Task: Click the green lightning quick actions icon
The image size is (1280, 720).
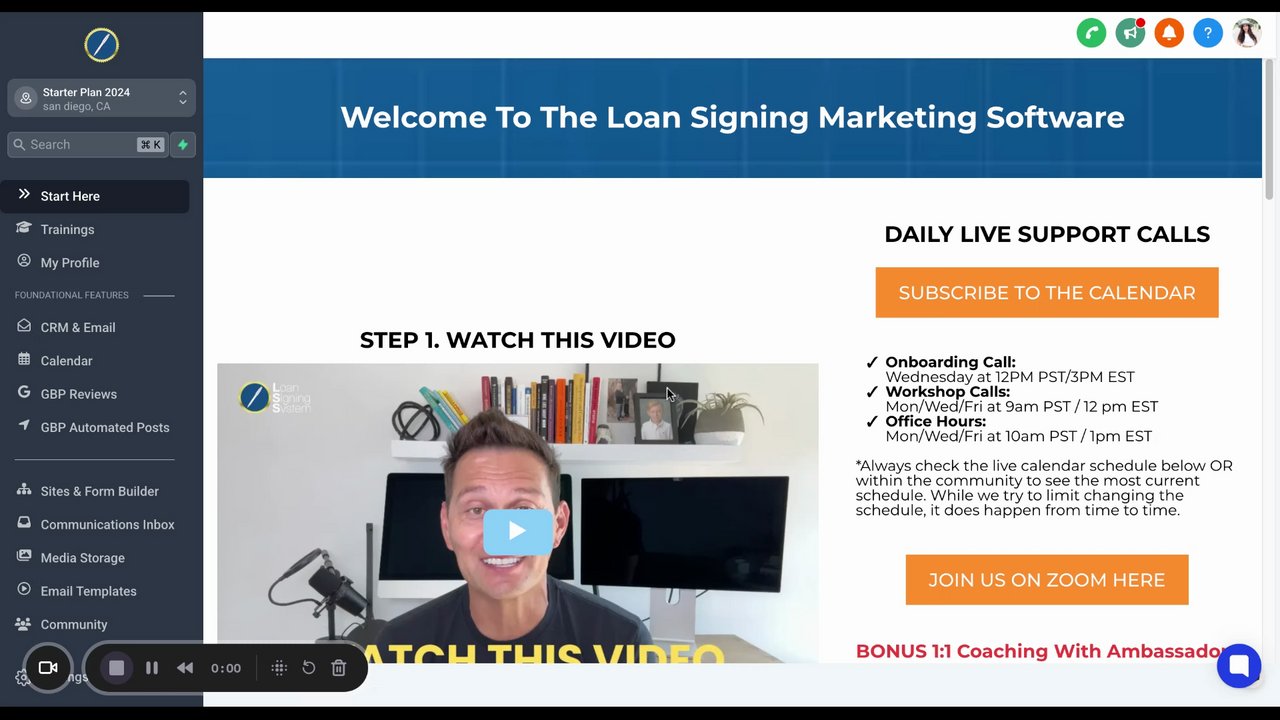Action: coord(183,145)
